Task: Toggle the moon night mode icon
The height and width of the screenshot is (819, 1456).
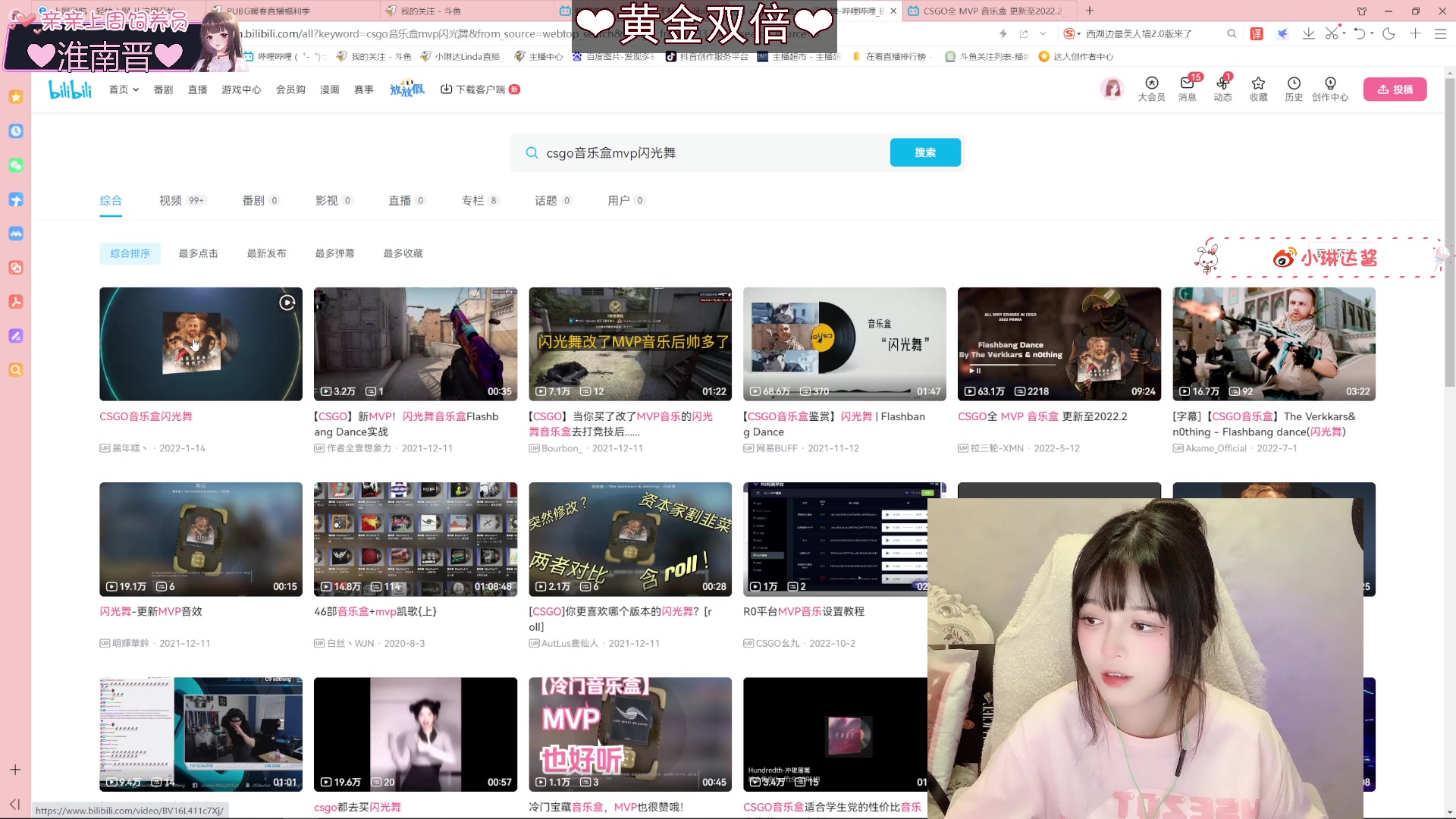Action: [x=1389, y=33]
